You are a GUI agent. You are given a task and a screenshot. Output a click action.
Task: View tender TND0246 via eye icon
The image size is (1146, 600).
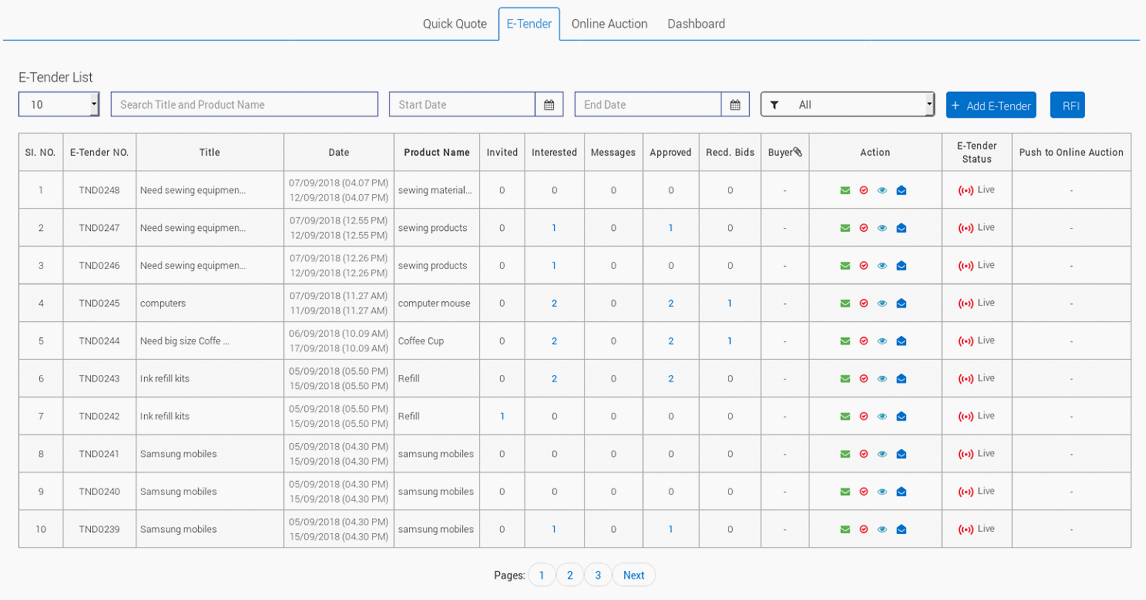(x=882, y=265)
